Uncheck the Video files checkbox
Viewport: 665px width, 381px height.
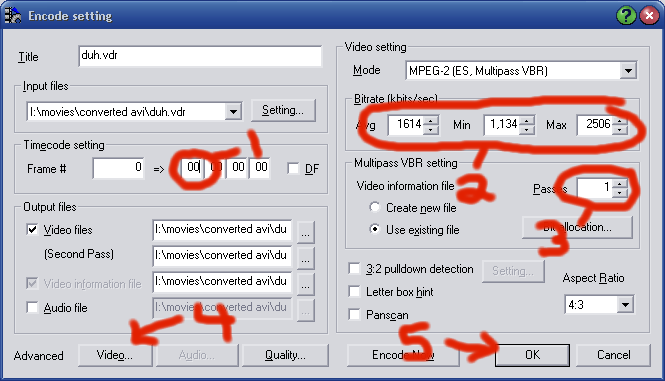[x=32, y=230]
